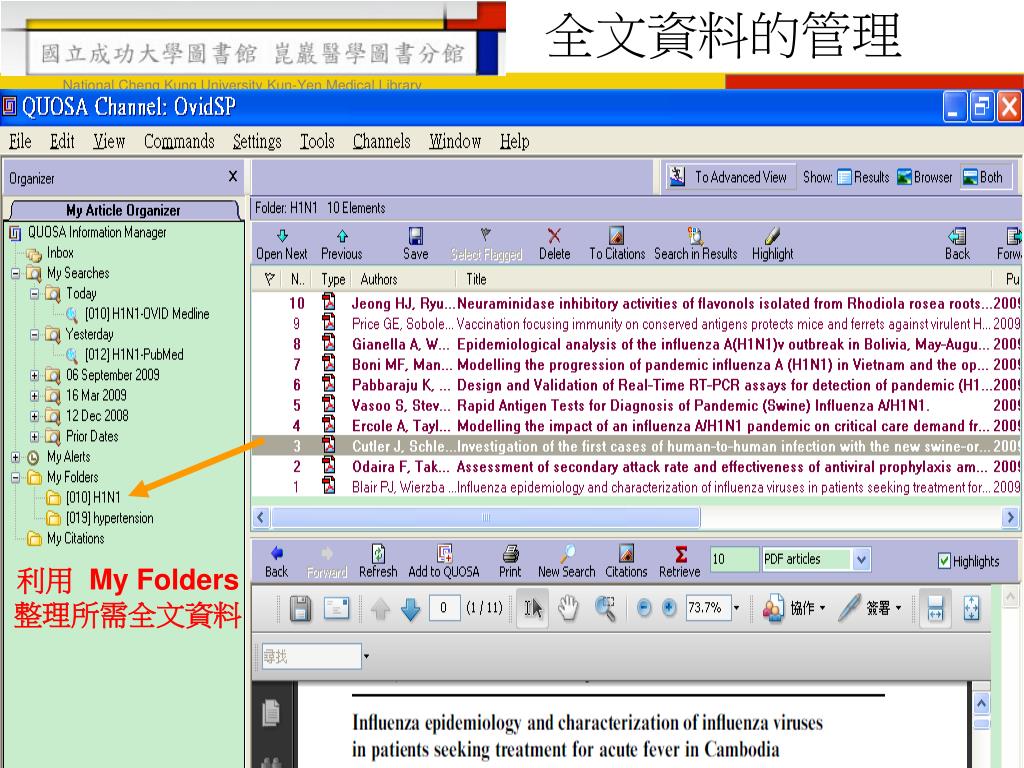Open the File menu

point(20,141)
